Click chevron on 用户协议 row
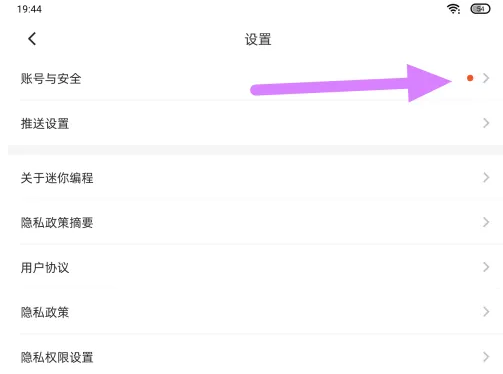This screenshot has width=503, height=374. click(x=486, y=267)
